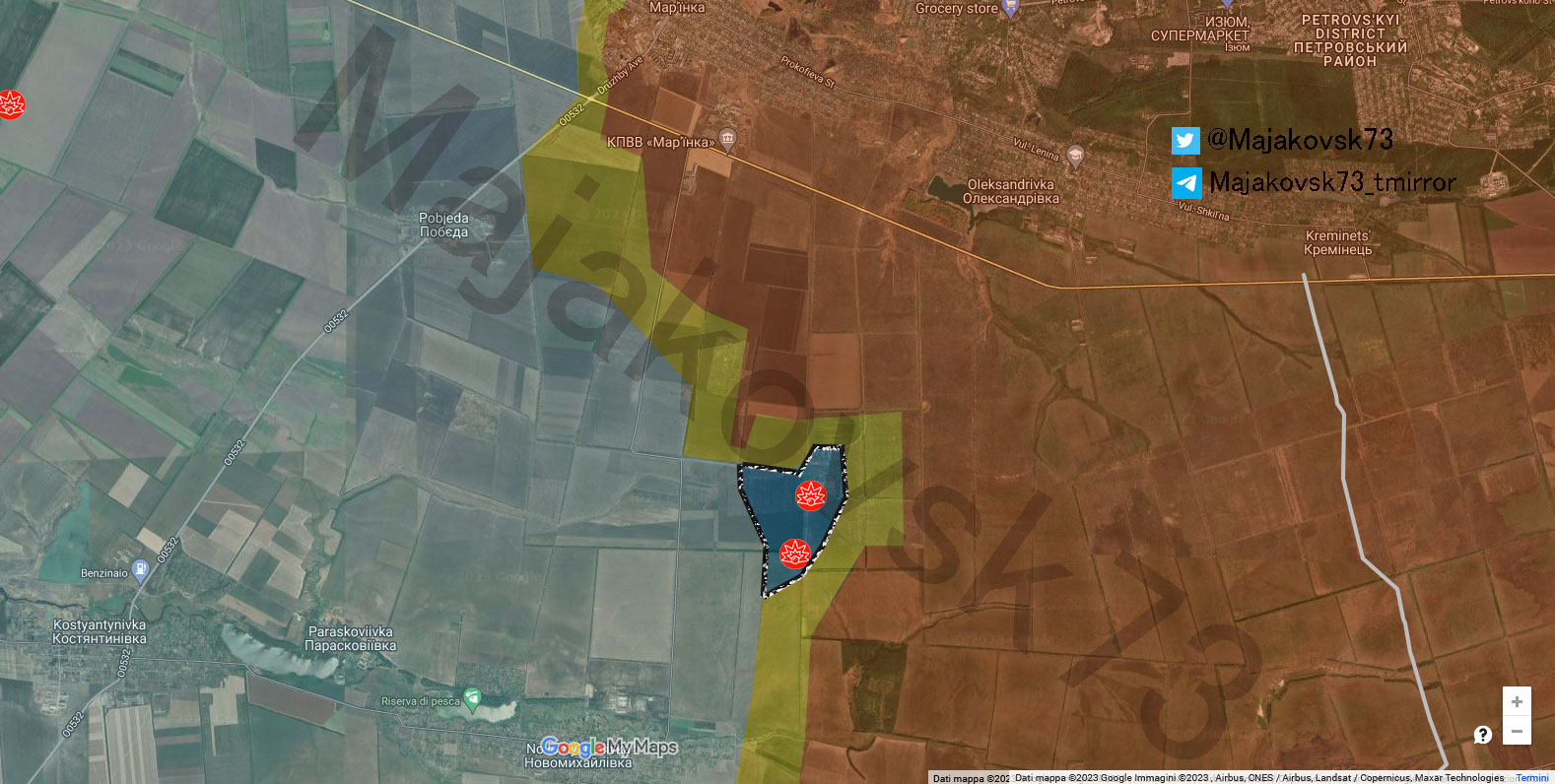Click the Riserva di pesca fishing icon
1555x784 pixels.
(x=472, y=699)
